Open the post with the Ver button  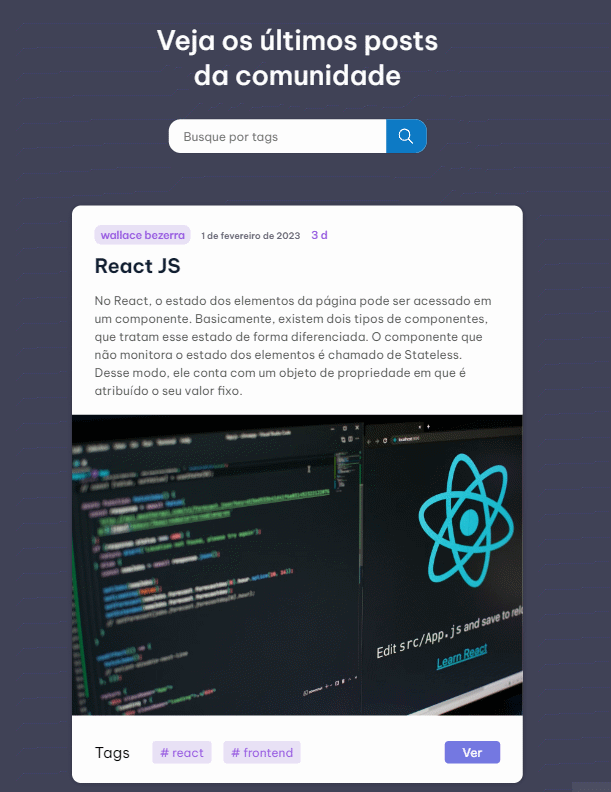[x=472, y=753]
